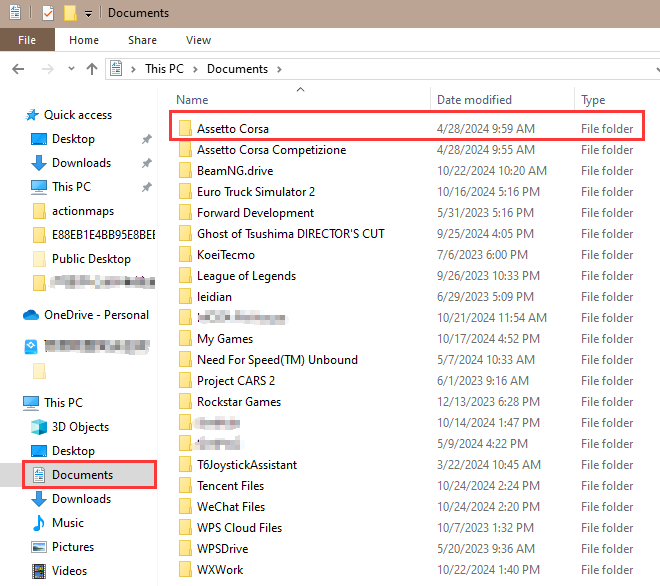Viewport: 660px width, 586px height.
Task: Sort by the Date modified column header
Action: [x=474, y=100]
